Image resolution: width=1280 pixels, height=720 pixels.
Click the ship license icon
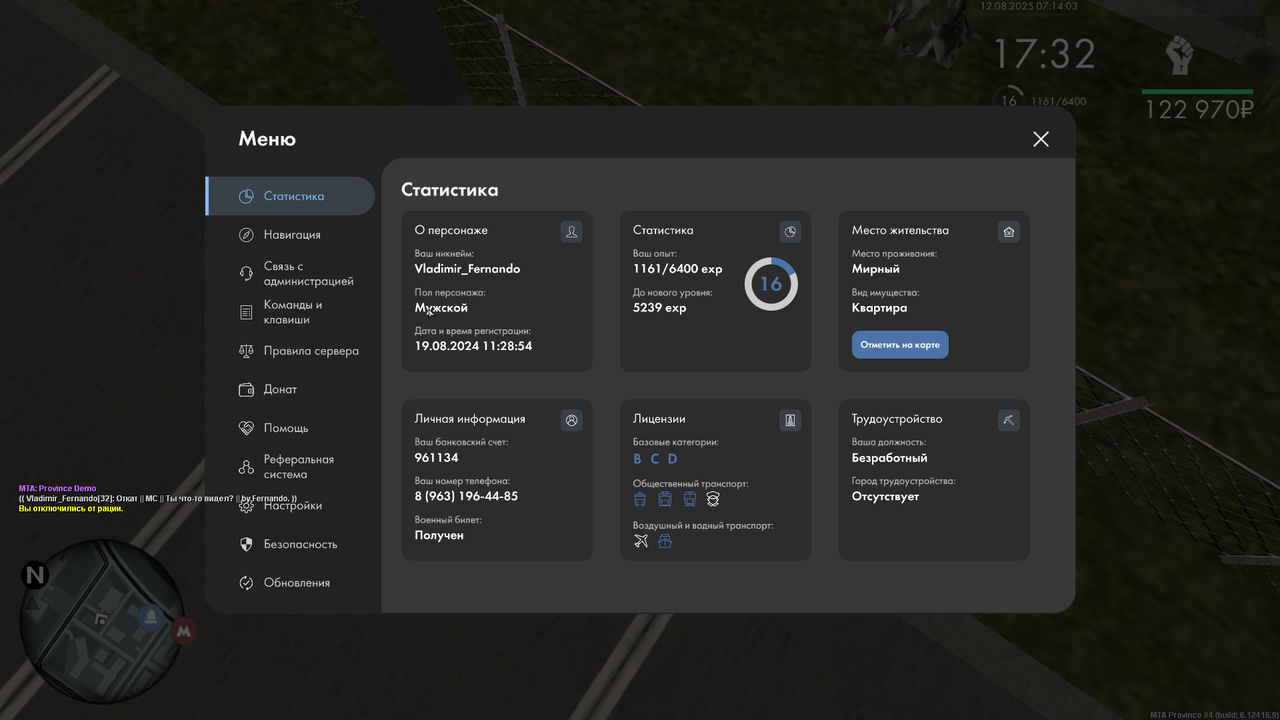click(x=665, y=541)
